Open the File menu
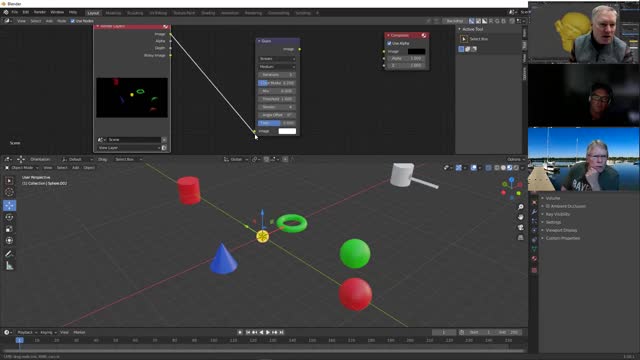 [15, 13]
